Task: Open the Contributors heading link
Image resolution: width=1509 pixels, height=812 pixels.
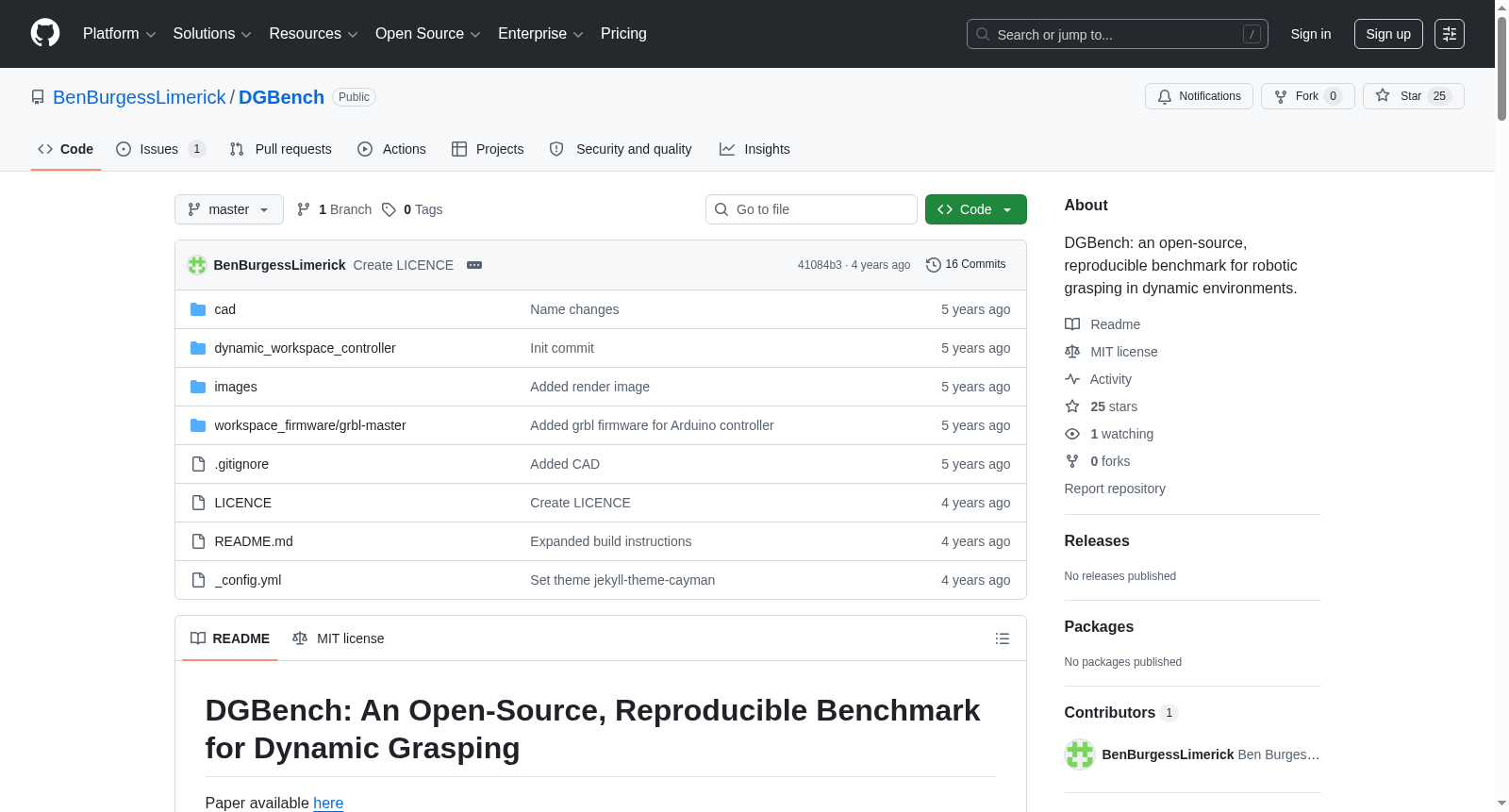Action: pyautogui.click(x=1121, y=713)
